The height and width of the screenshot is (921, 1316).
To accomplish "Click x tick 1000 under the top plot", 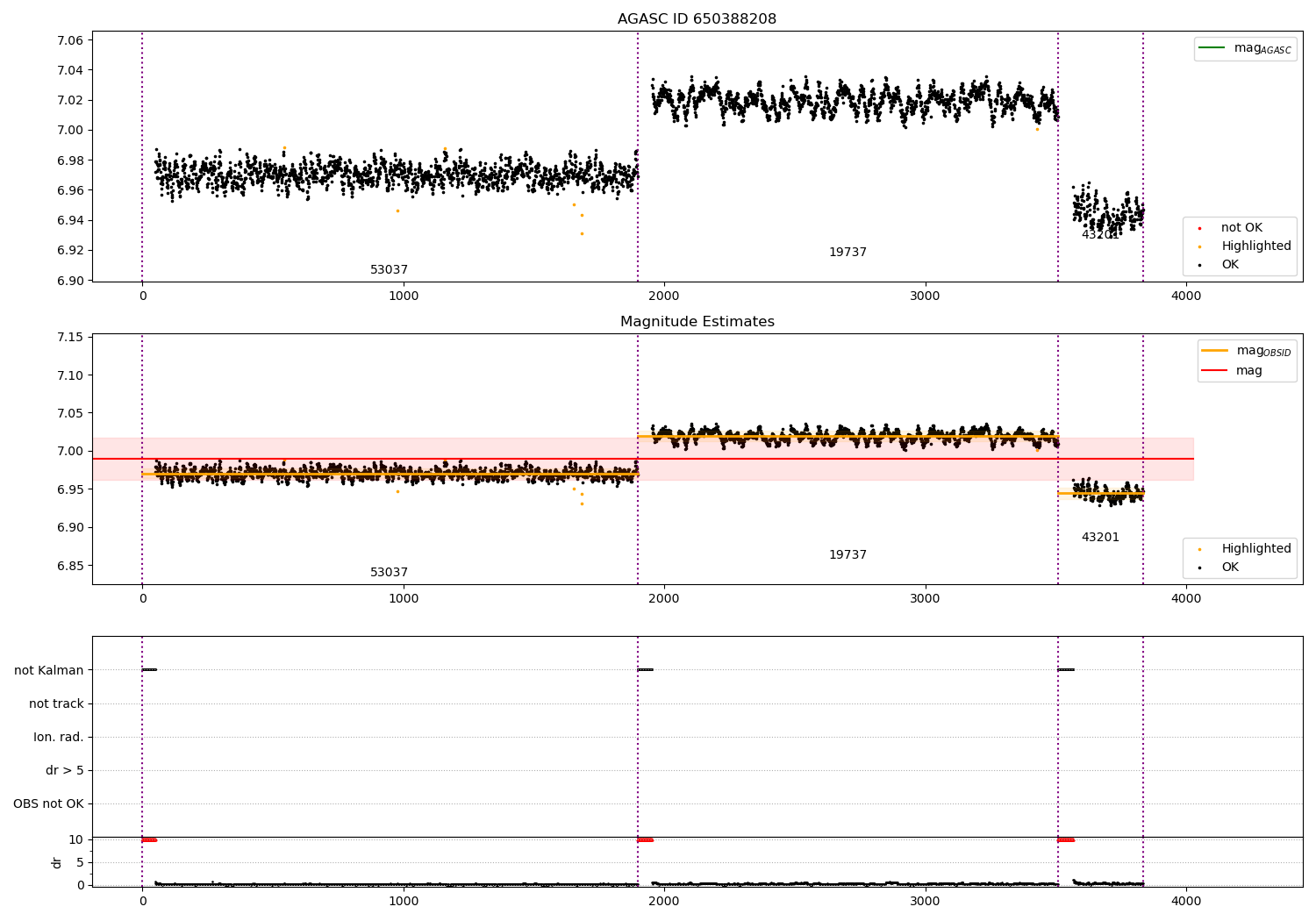I will pyautogui.click(x=404, y=296).
